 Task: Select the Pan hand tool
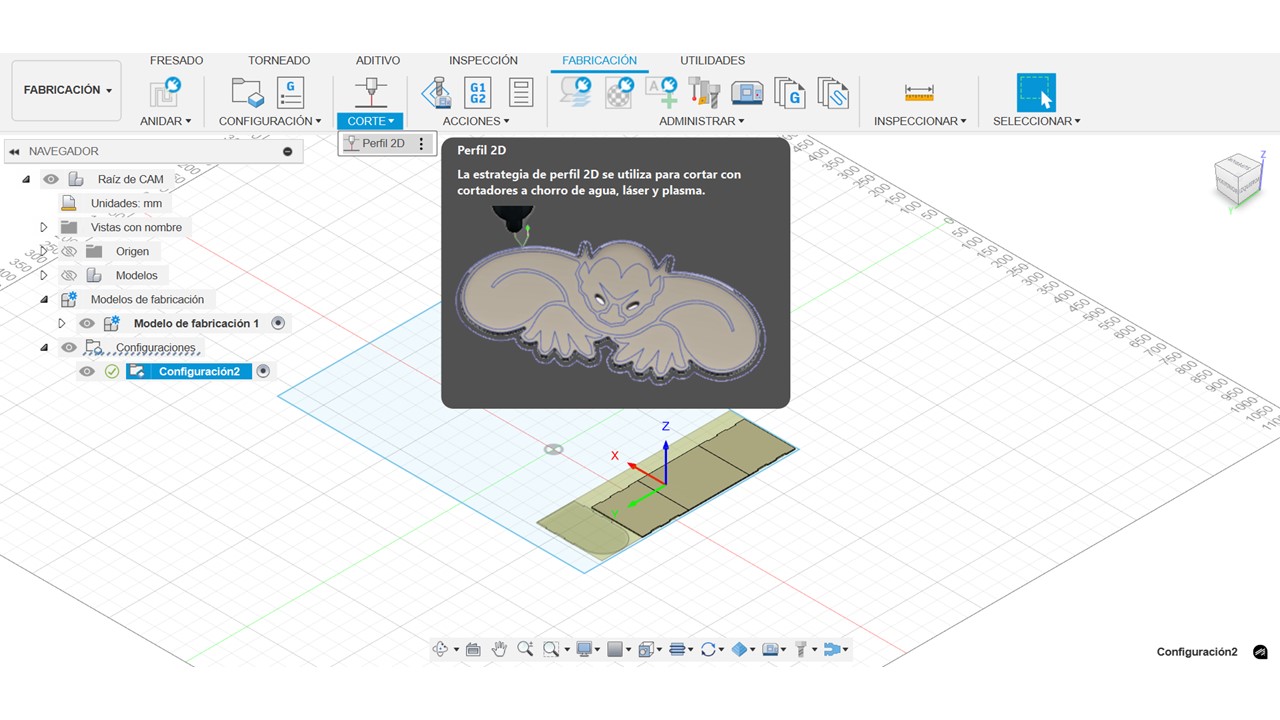coord(499,649)
